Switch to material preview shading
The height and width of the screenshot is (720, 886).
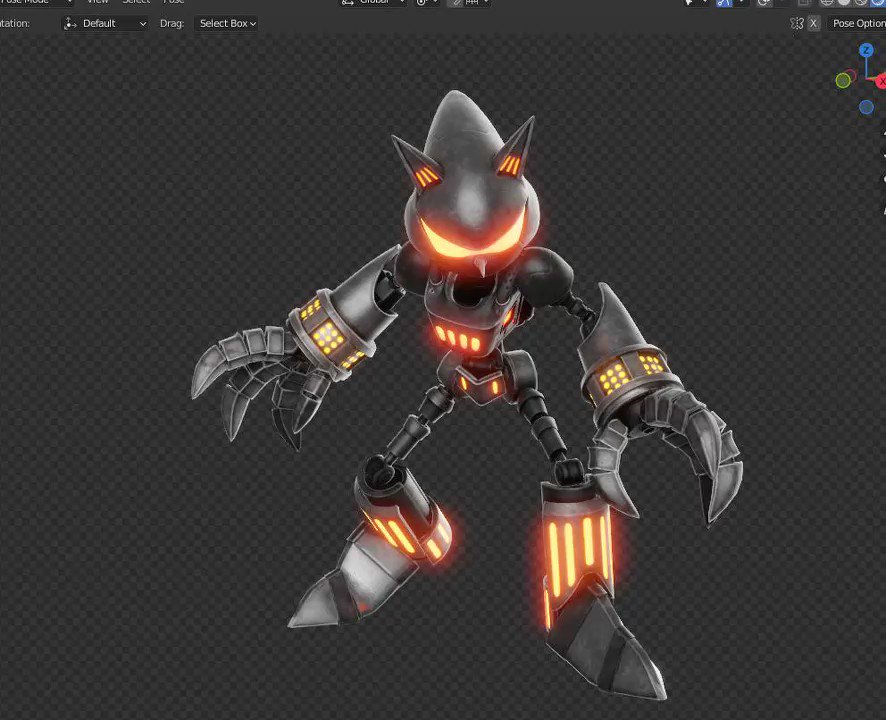pyautogui.click(x=861, y=2)
